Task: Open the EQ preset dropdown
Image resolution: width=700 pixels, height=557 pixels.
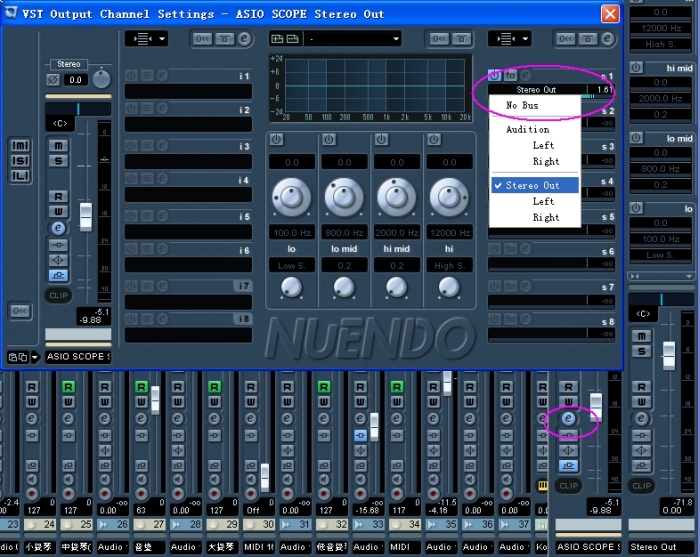Action: (x=353, y=39)
